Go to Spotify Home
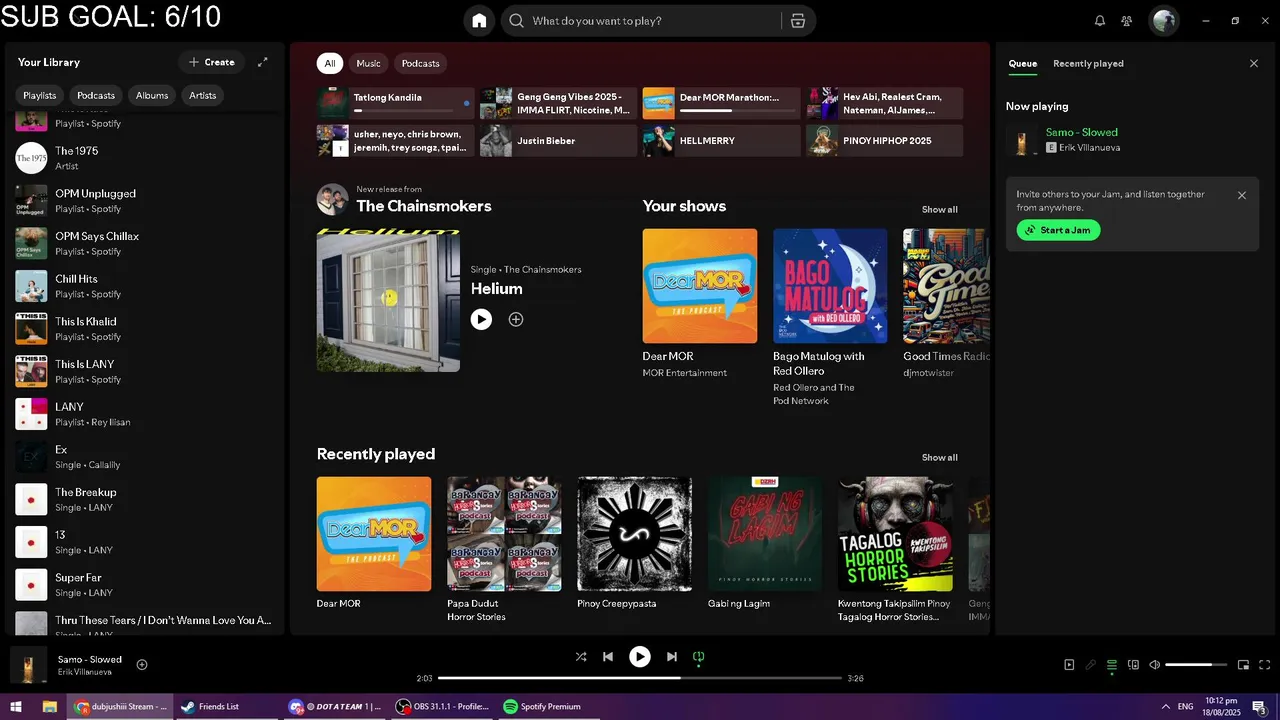Screen dimensions: 1280x720 479,21
